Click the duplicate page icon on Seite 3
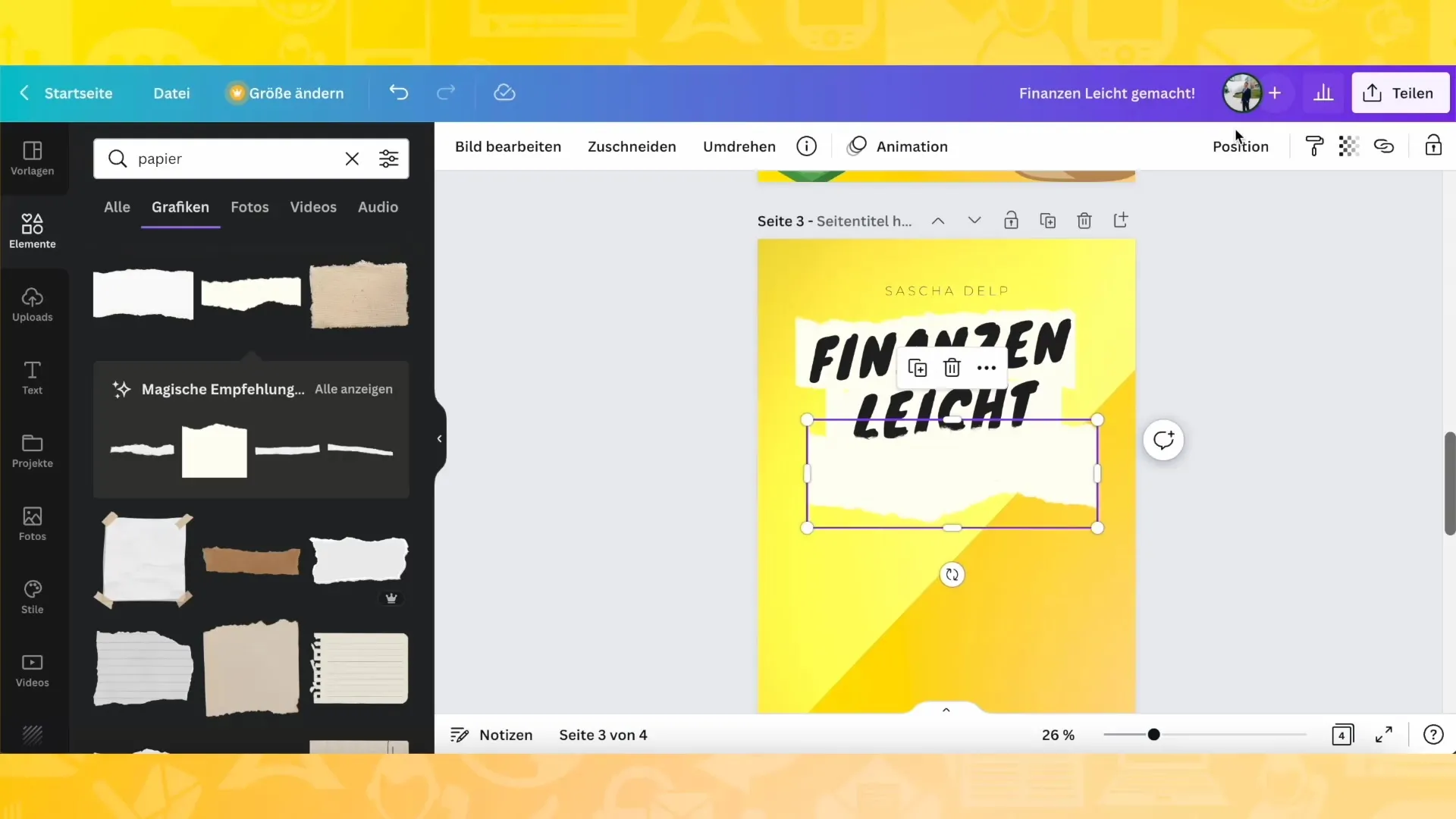 (1048, 221)
